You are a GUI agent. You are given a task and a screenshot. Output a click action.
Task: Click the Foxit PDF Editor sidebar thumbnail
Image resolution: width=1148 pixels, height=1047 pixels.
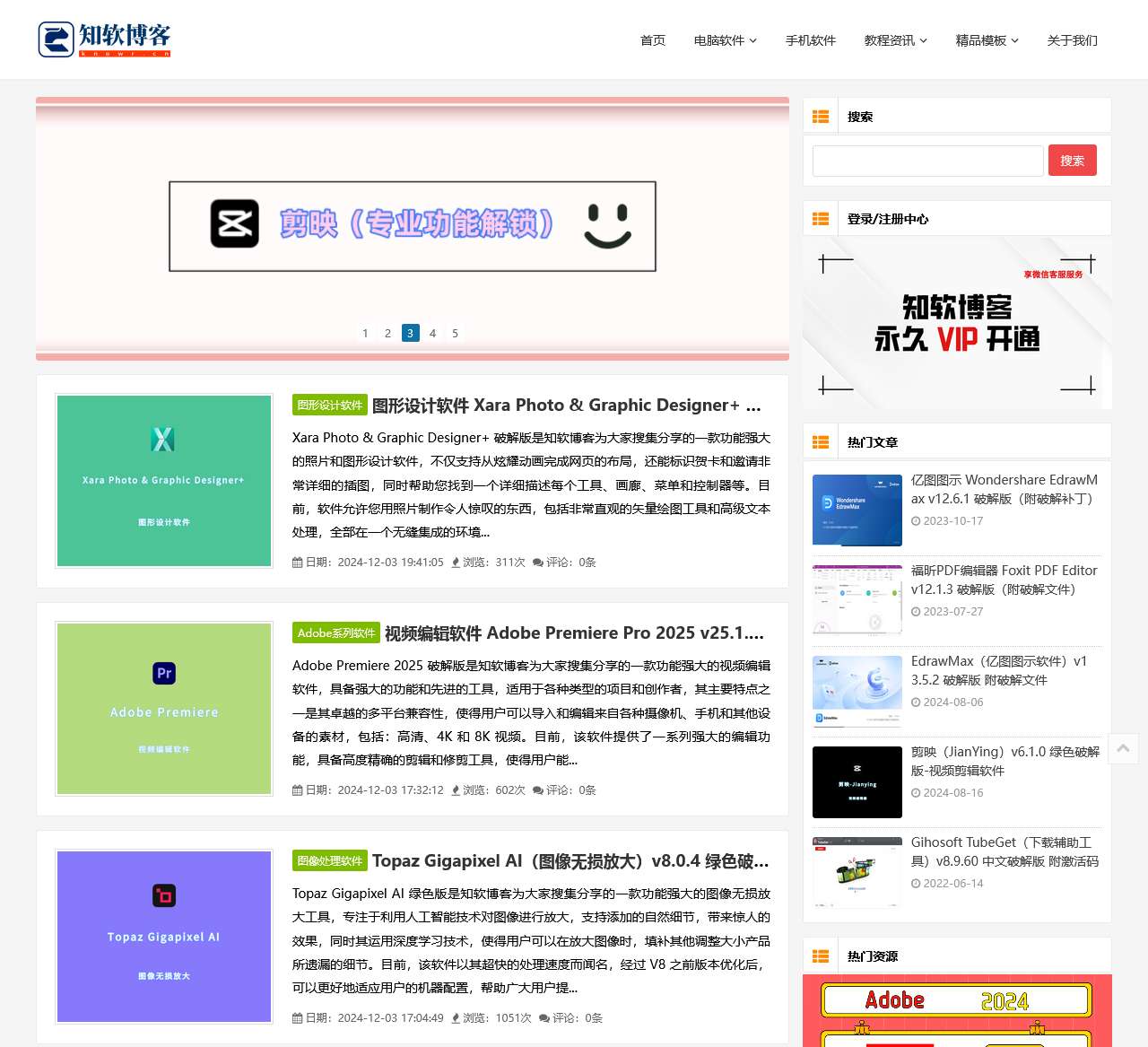point(857,601)
